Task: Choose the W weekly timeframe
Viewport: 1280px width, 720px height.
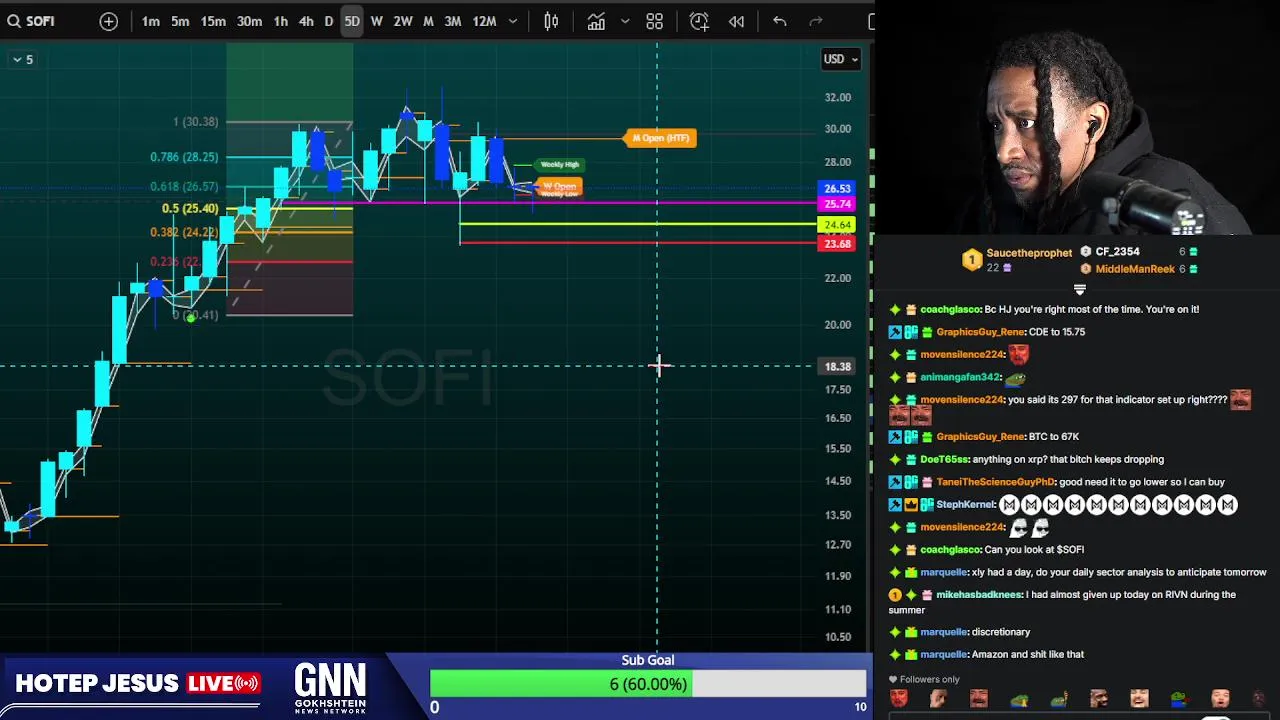Action: tap(377, 21)
